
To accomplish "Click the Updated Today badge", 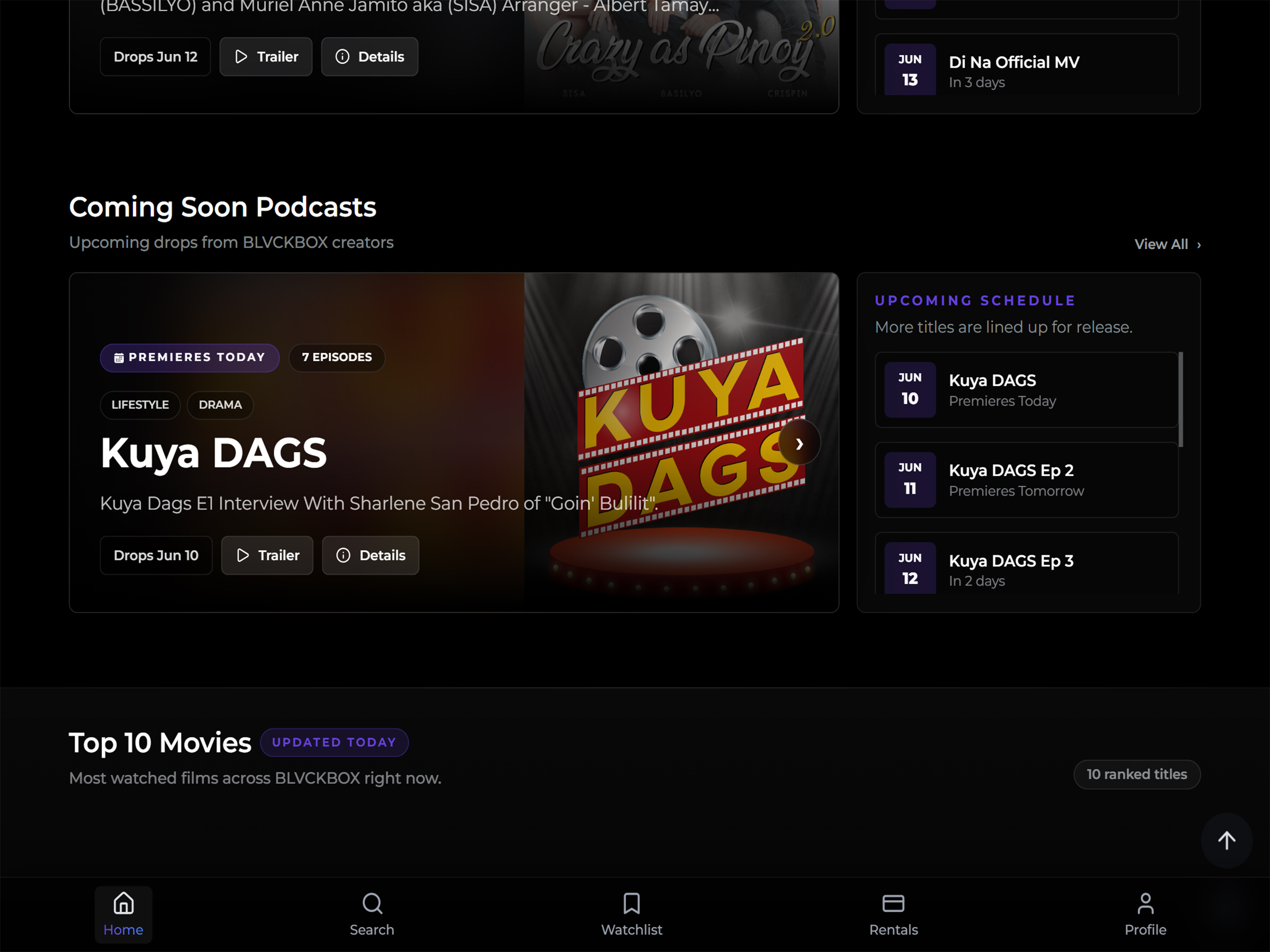I will (x=334, y=742).
